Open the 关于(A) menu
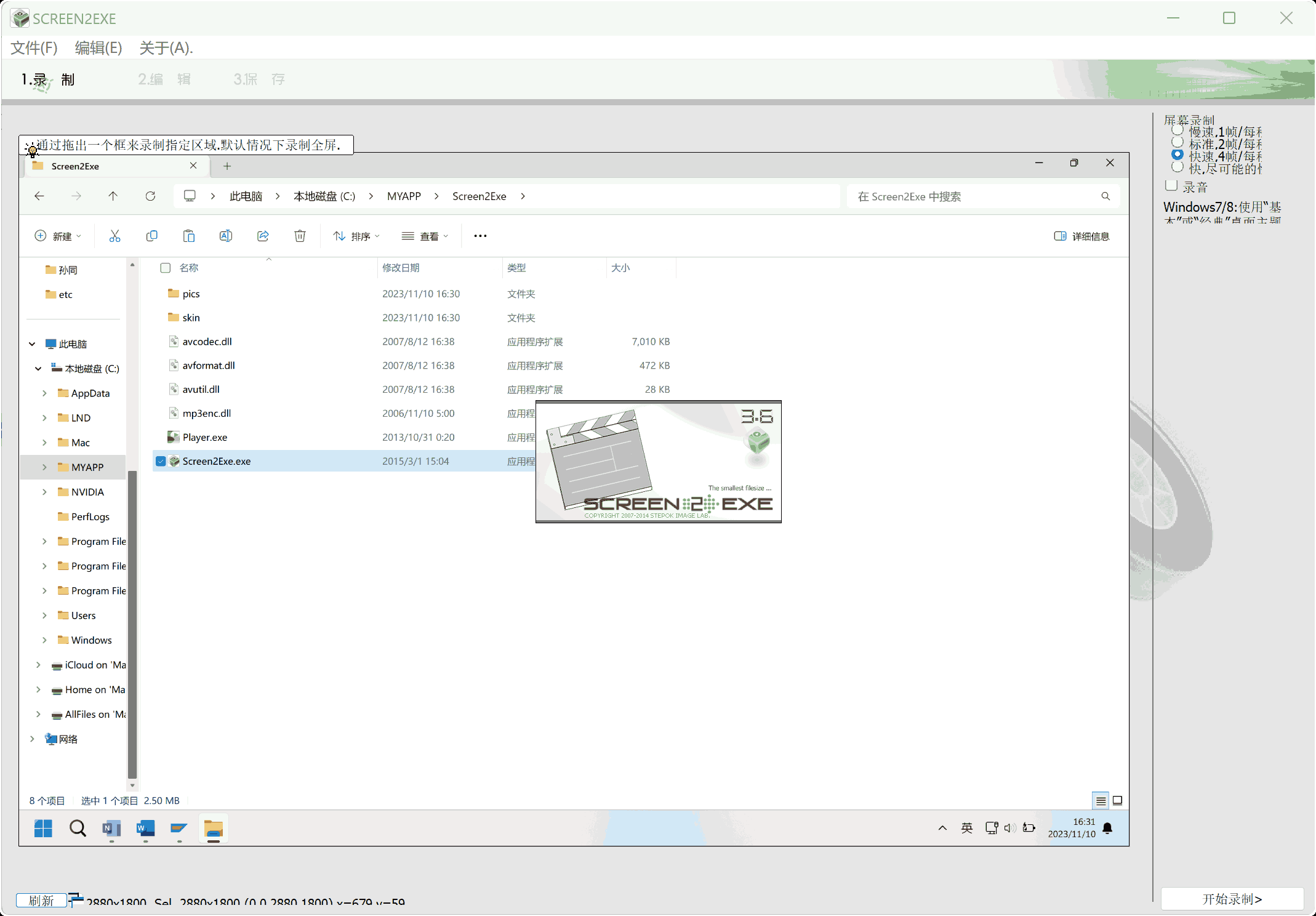 [x=166, y=47]
